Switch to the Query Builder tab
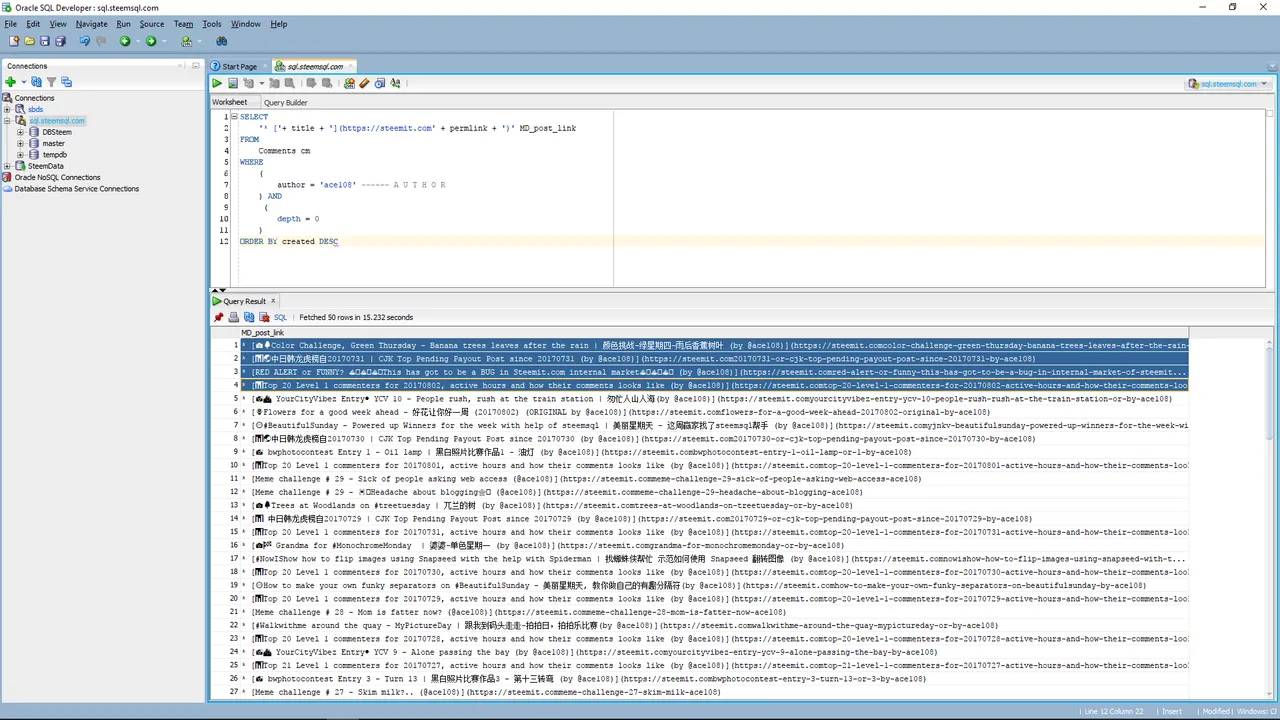The image size is (1280, 720). pos(285,102)
